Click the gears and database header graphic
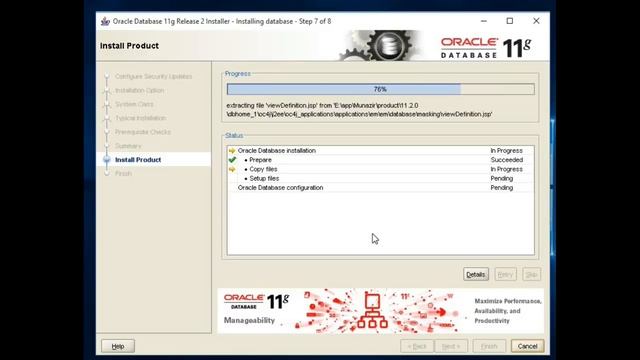The width and height of the screenshot is (640, 360). click(380, 45)
